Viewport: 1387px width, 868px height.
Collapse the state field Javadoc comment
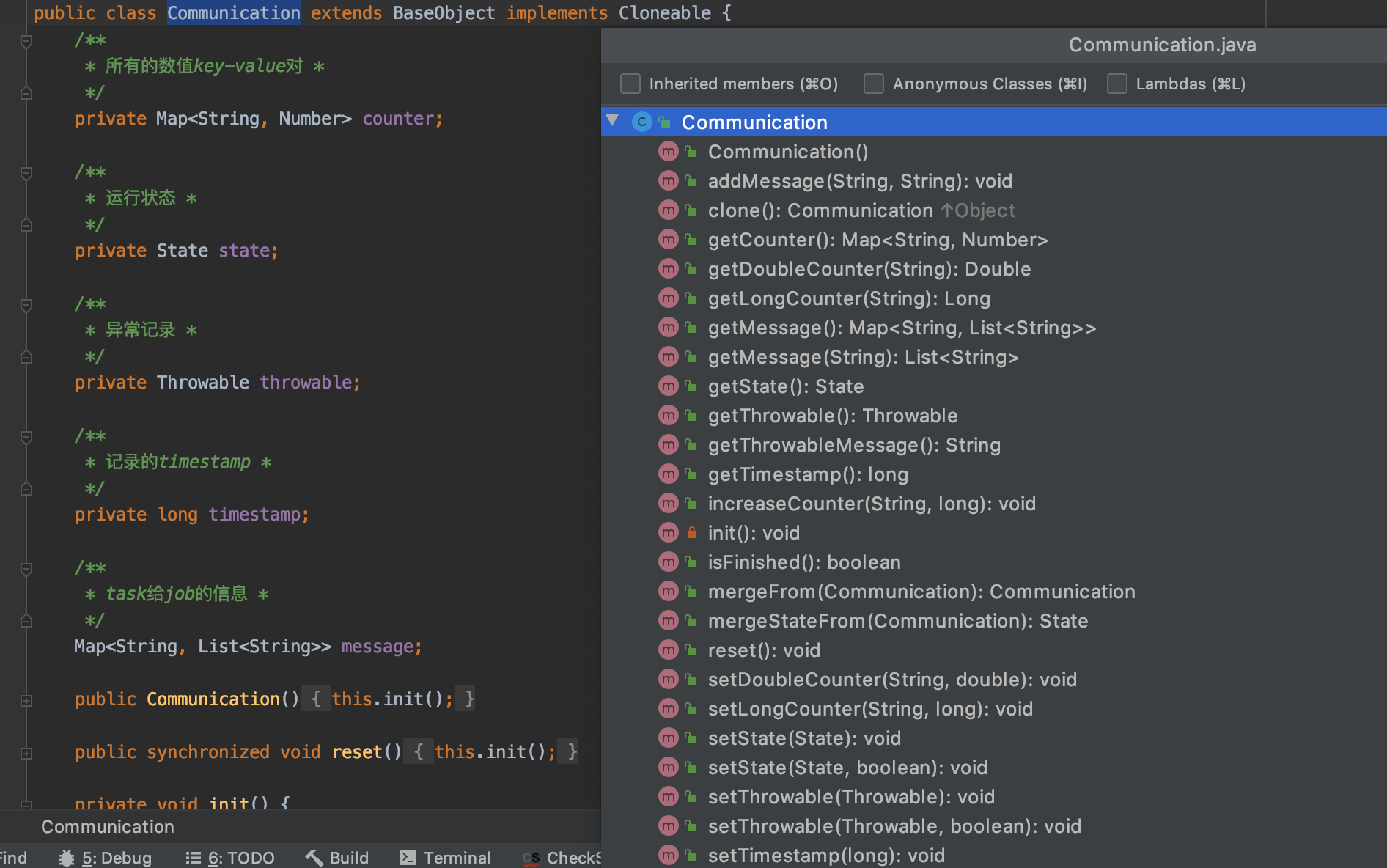pos(26,173)
